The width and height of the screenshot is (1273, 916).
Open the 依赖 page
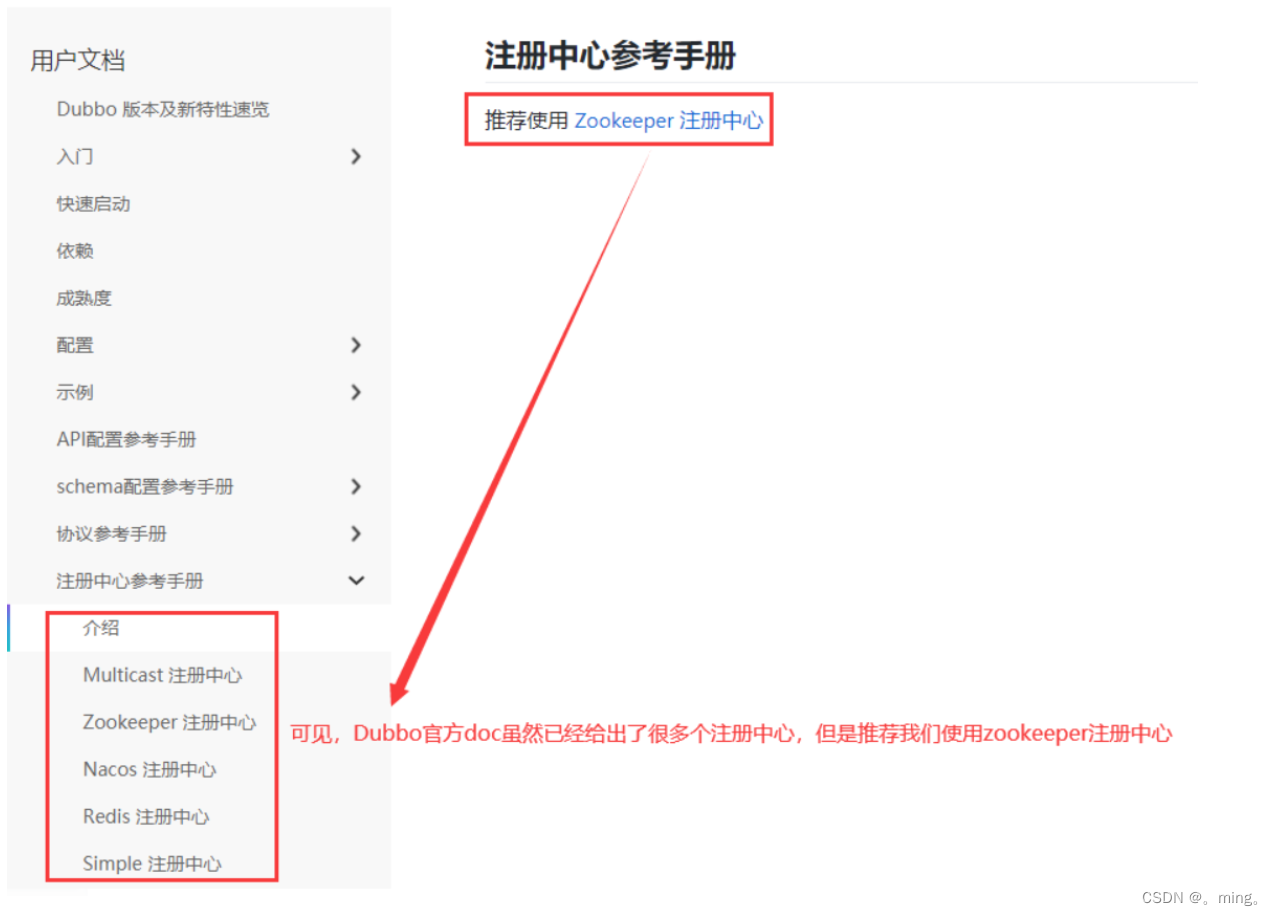tap(75, 251)
